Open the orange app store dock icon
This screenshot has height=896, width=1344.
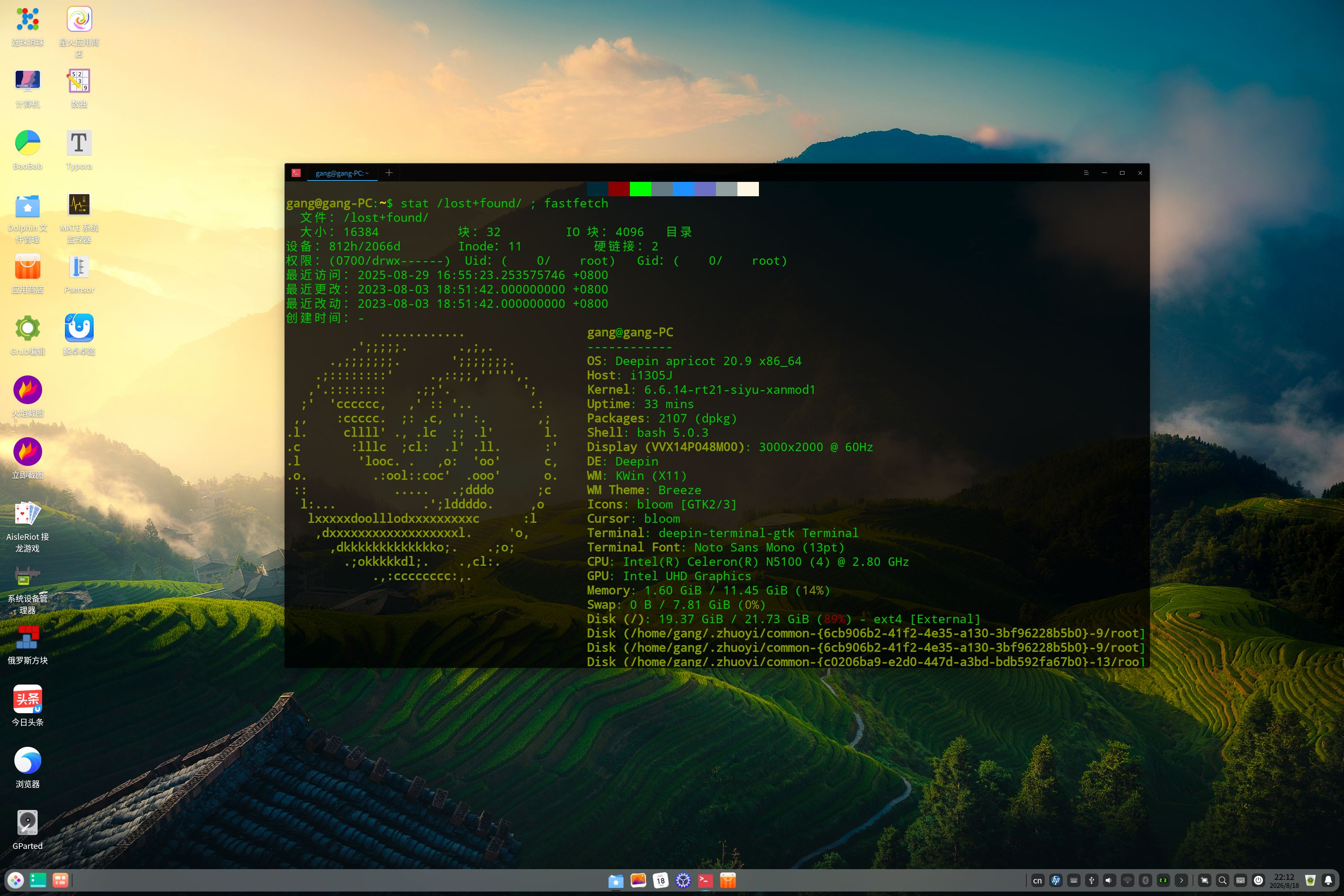pos(728,881)
